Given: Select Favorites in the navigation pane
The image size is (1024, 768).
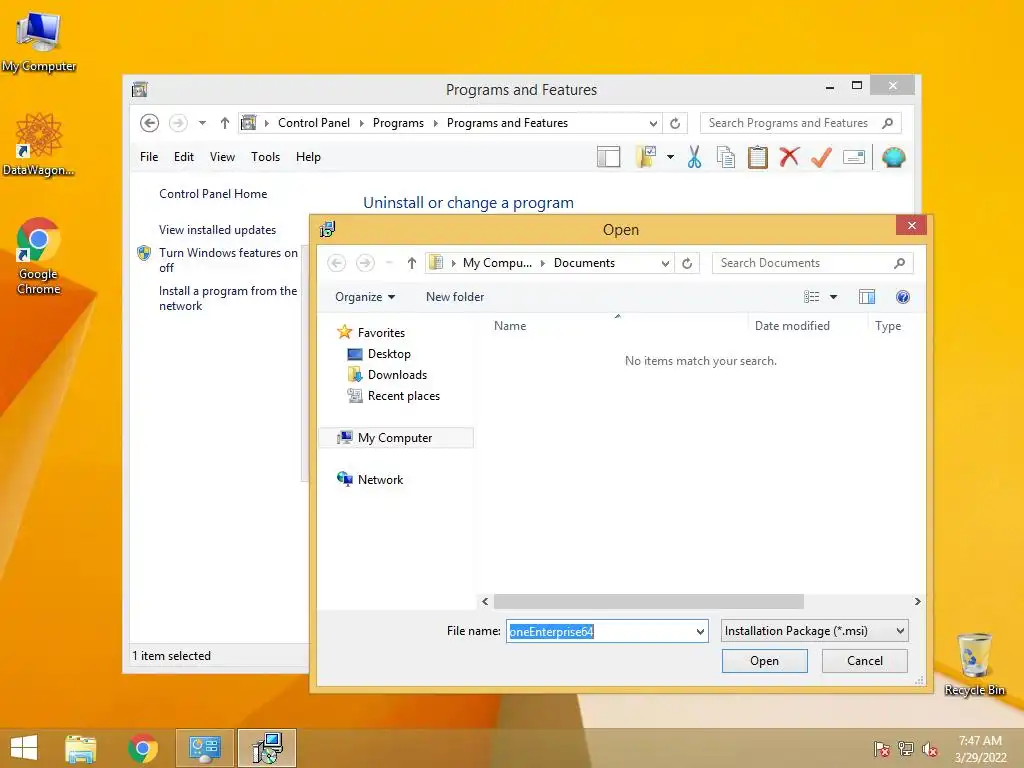Looking at the screenshot, I should pyautogui.click(x=381, y=333).
